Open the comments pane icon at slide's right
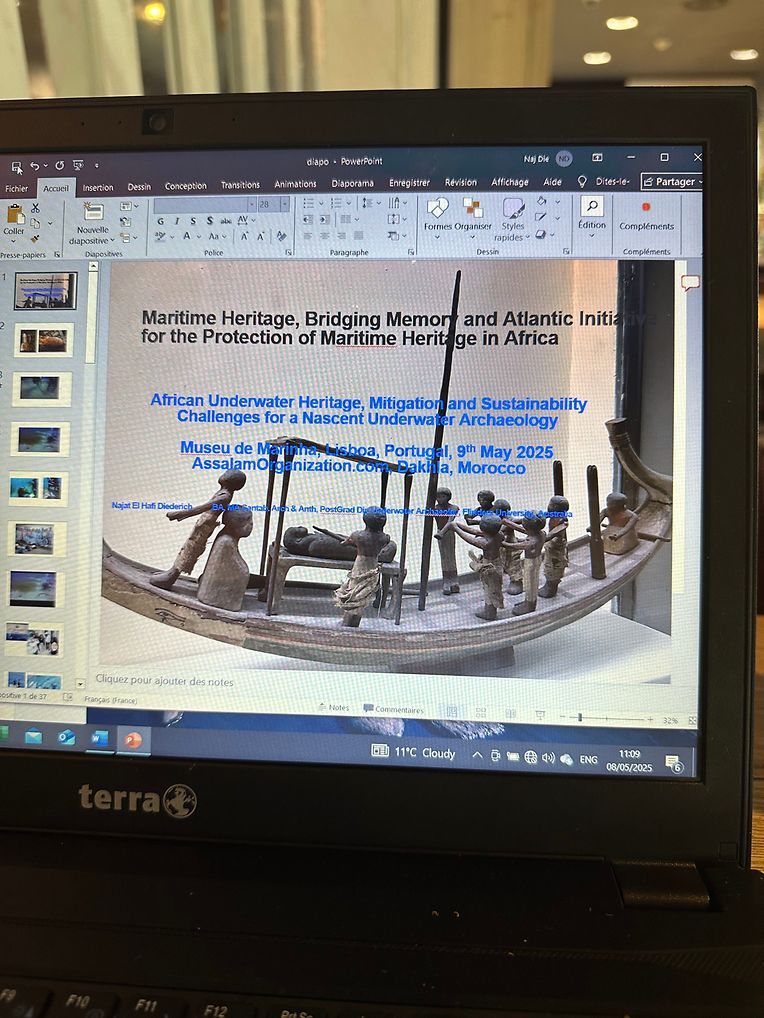This screenshot has width=764, height=1018. pos(689,283)
